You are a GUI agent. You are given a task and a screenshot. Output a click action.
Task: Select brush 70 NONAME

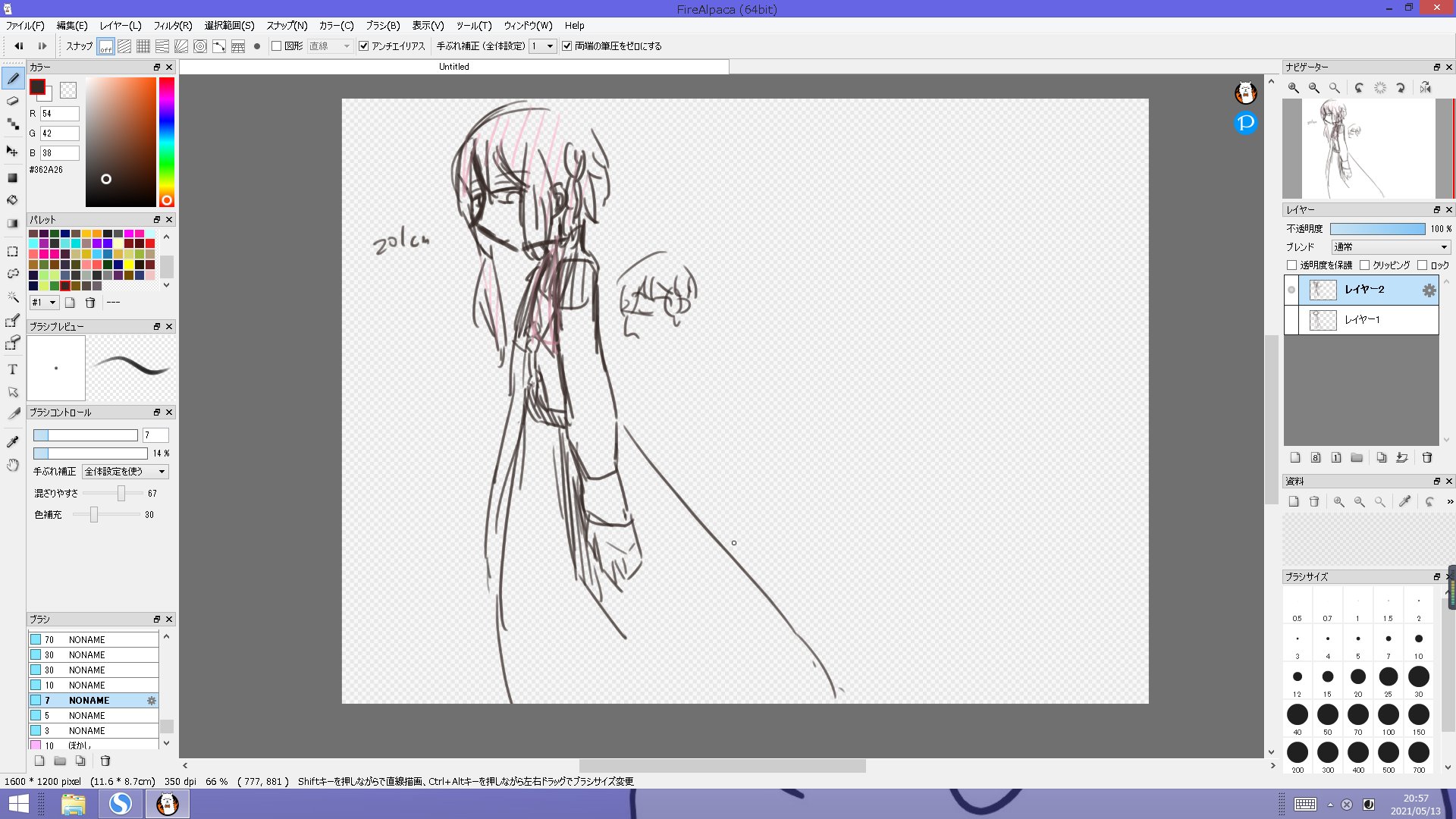coord(93,640)
